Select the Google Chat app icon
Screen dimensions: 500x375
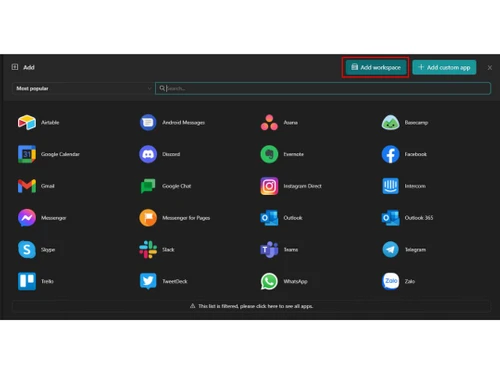point(148,186)
